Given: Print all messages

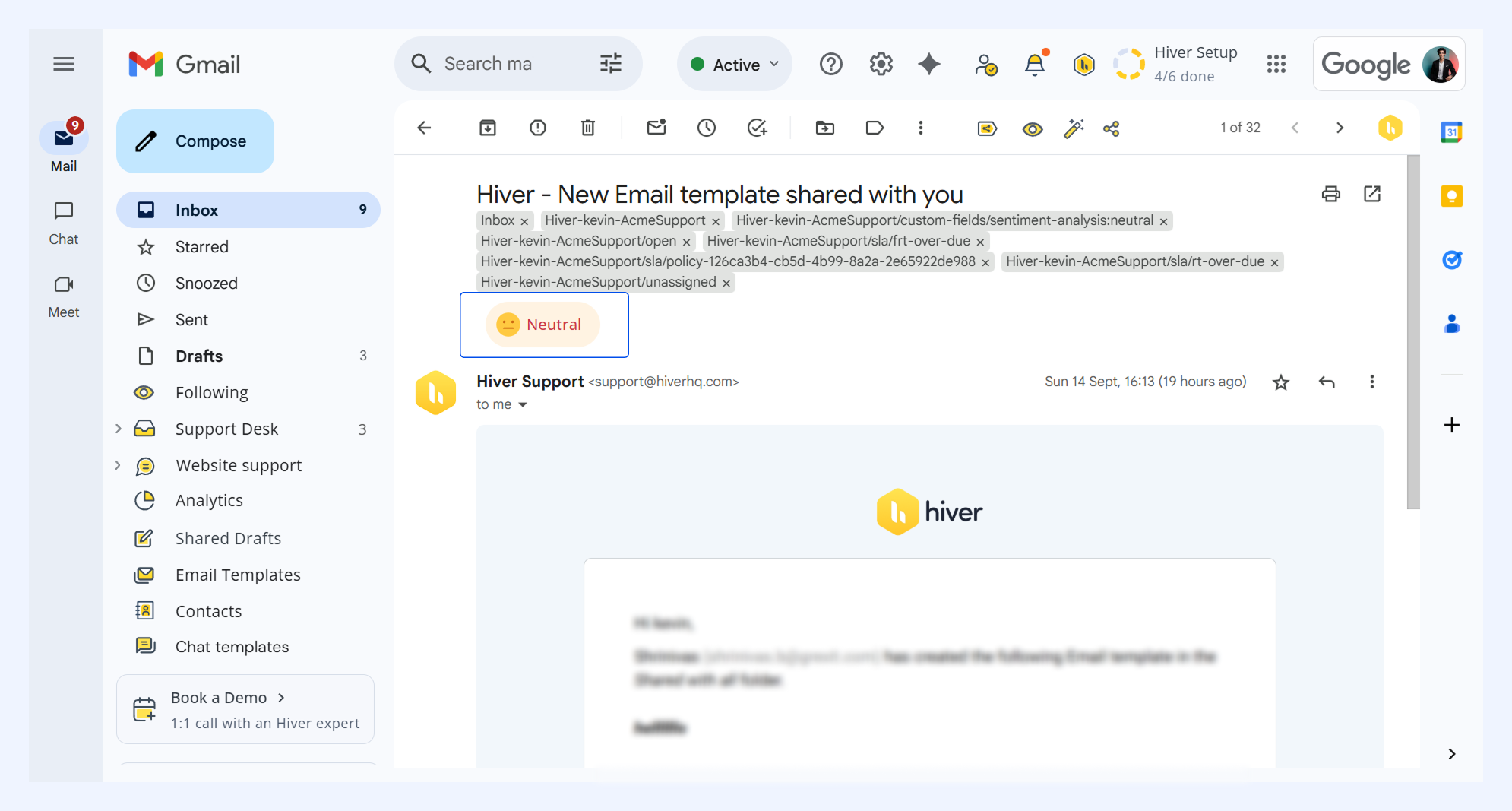Looking at the screenshot, I should coord(1331,194).
